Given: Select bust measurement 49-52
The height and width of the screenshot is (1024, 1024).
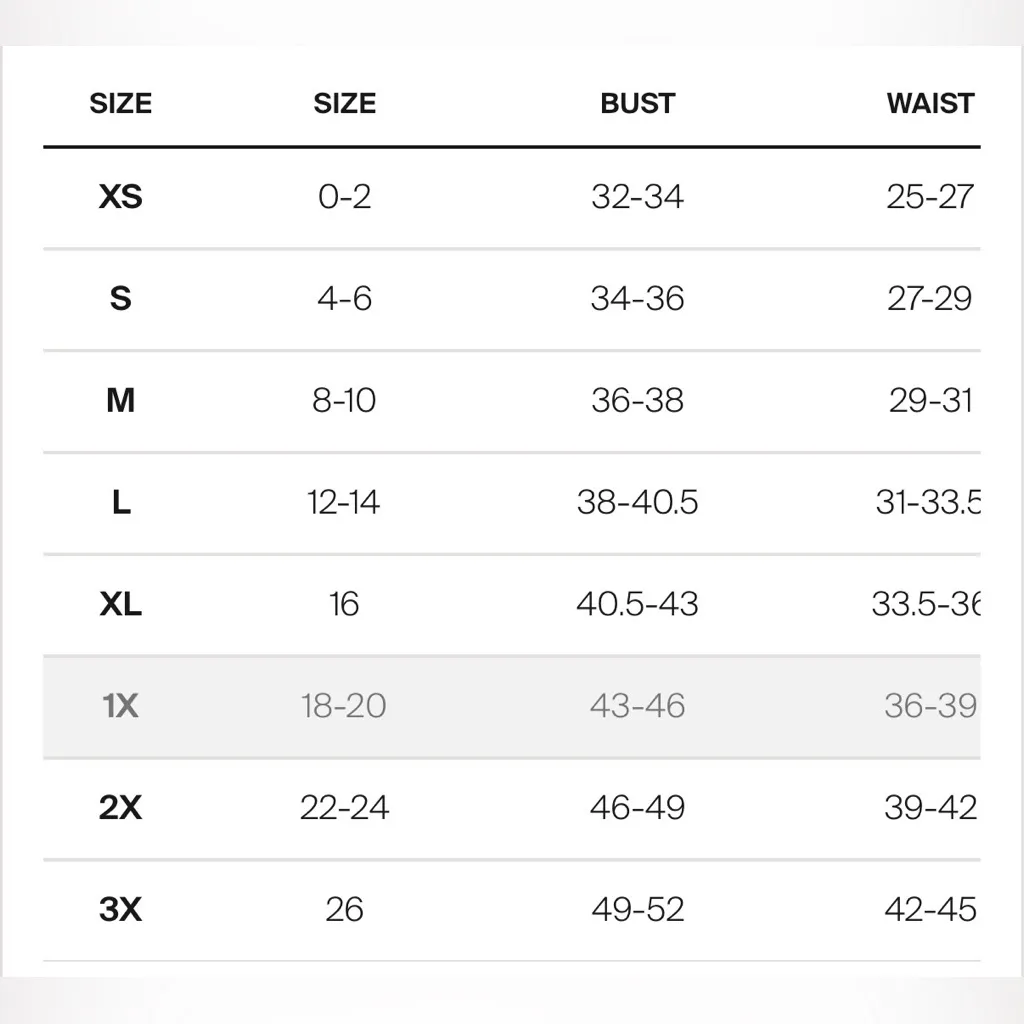Looking at the screenshot, I should [637, 910].
